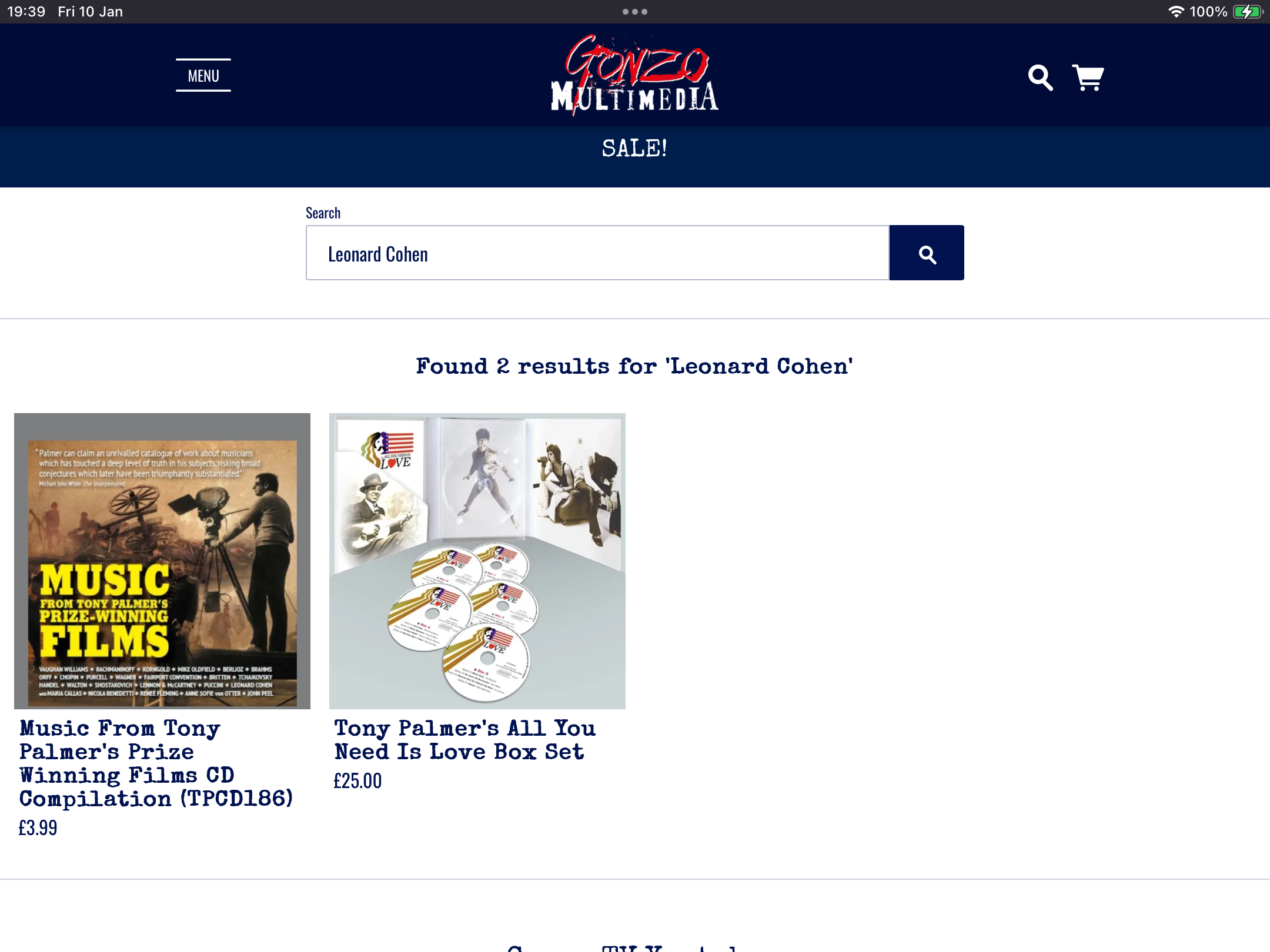Viewport: 1270px width, 952px height.
Task: Tap the Fri 10 Jan date
Action: click(91, 12)
